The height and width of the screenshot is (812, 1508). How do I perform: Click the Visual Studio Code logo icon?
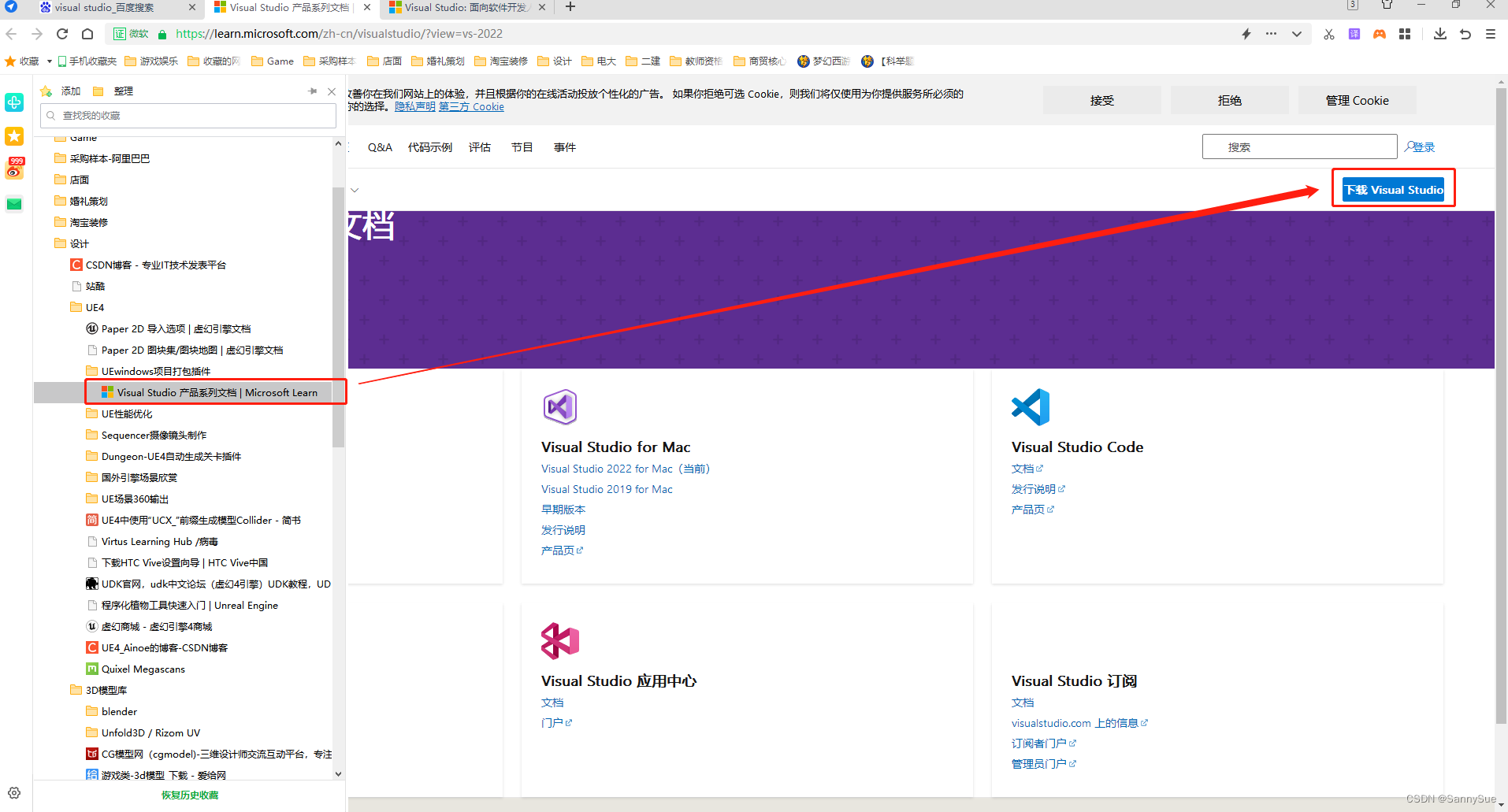coord(1031,407)
